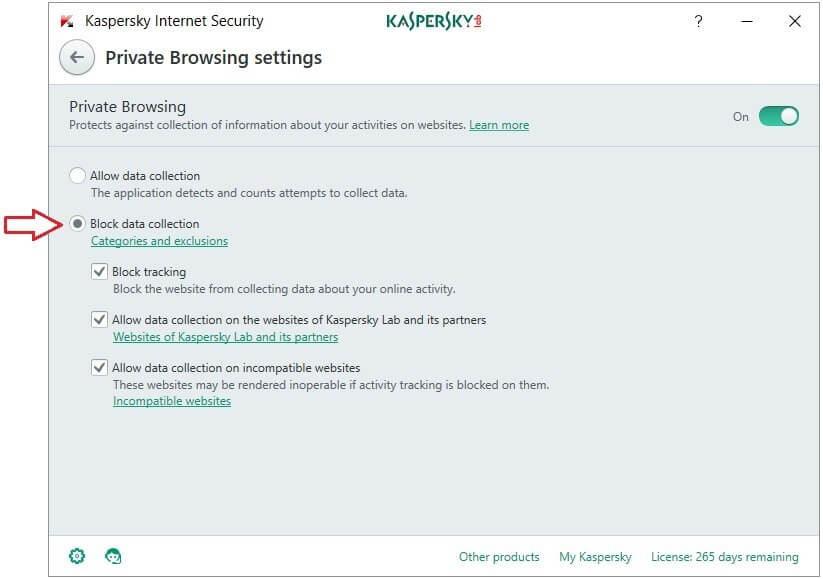
Task: Select the Allow data collection radio button
Action: click(x=77, y=175)
